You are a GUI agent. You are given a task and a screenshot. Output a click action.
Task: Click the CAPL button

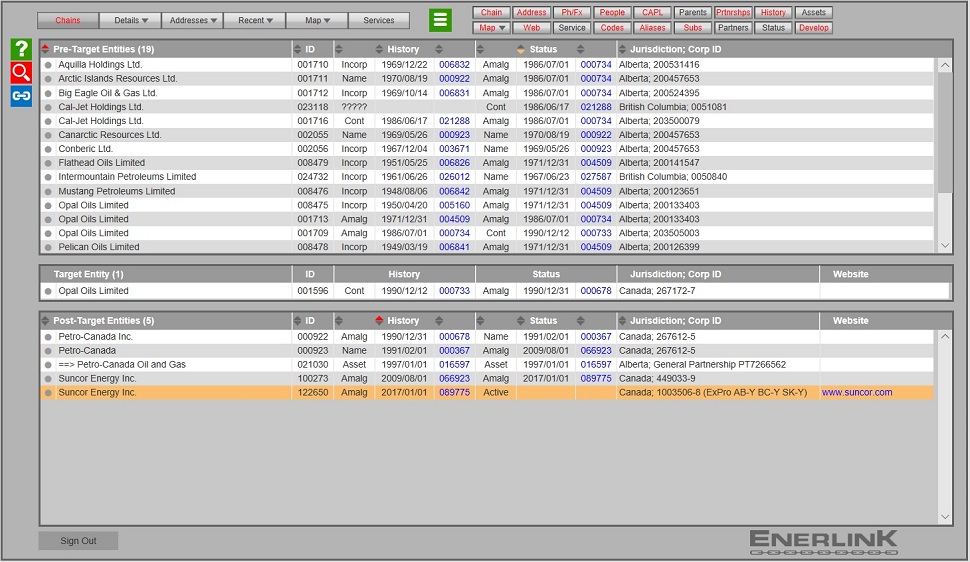[x=652, y=12]
